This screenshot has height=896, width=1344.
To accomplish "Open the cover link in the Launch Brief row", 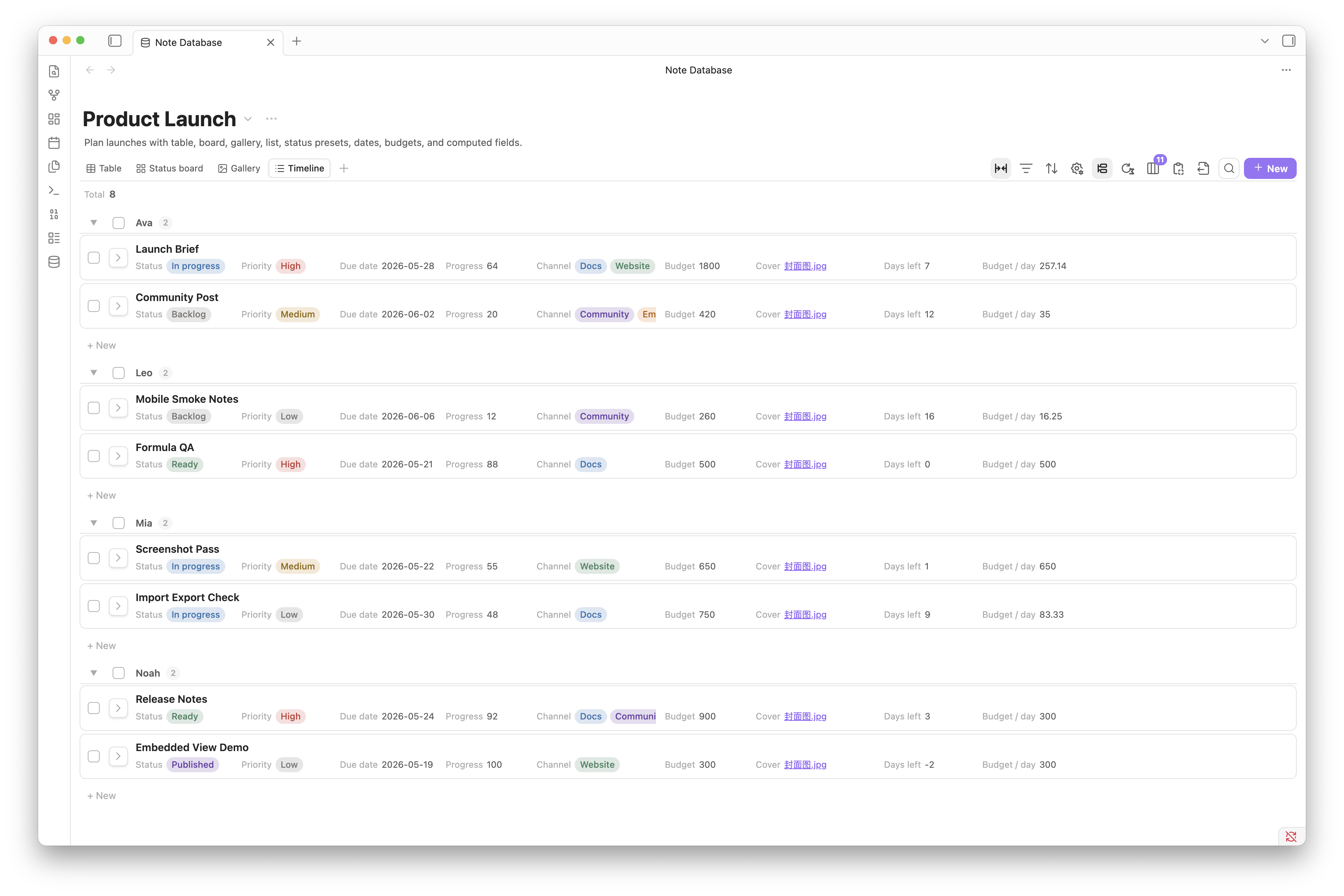I will click(x=805, y=266).
